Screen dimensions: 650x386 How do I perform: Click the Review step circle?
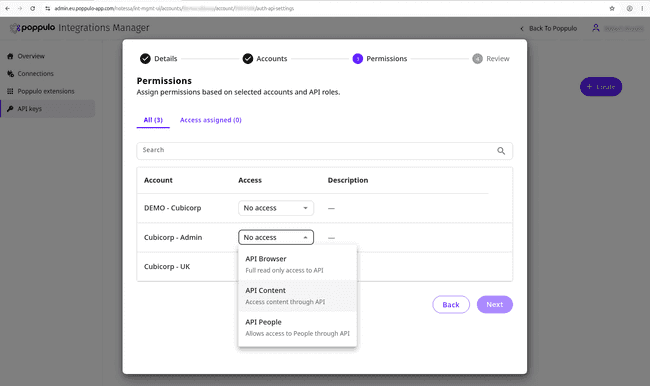point(478,58)
